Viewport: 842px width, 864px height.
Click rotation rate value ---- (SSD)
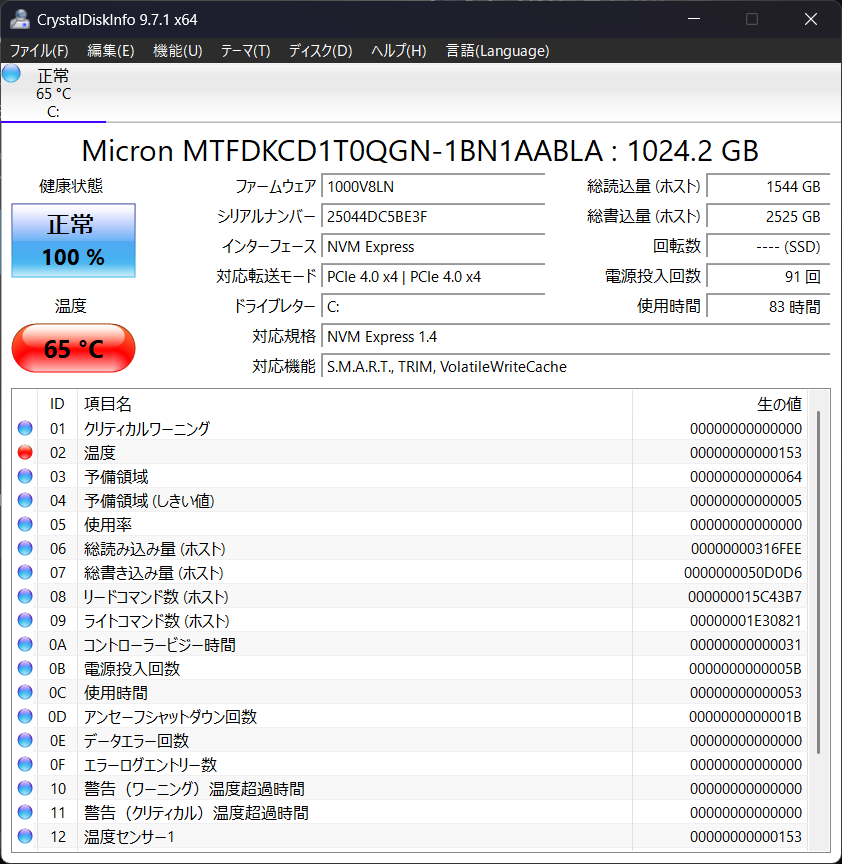point(768,246)
